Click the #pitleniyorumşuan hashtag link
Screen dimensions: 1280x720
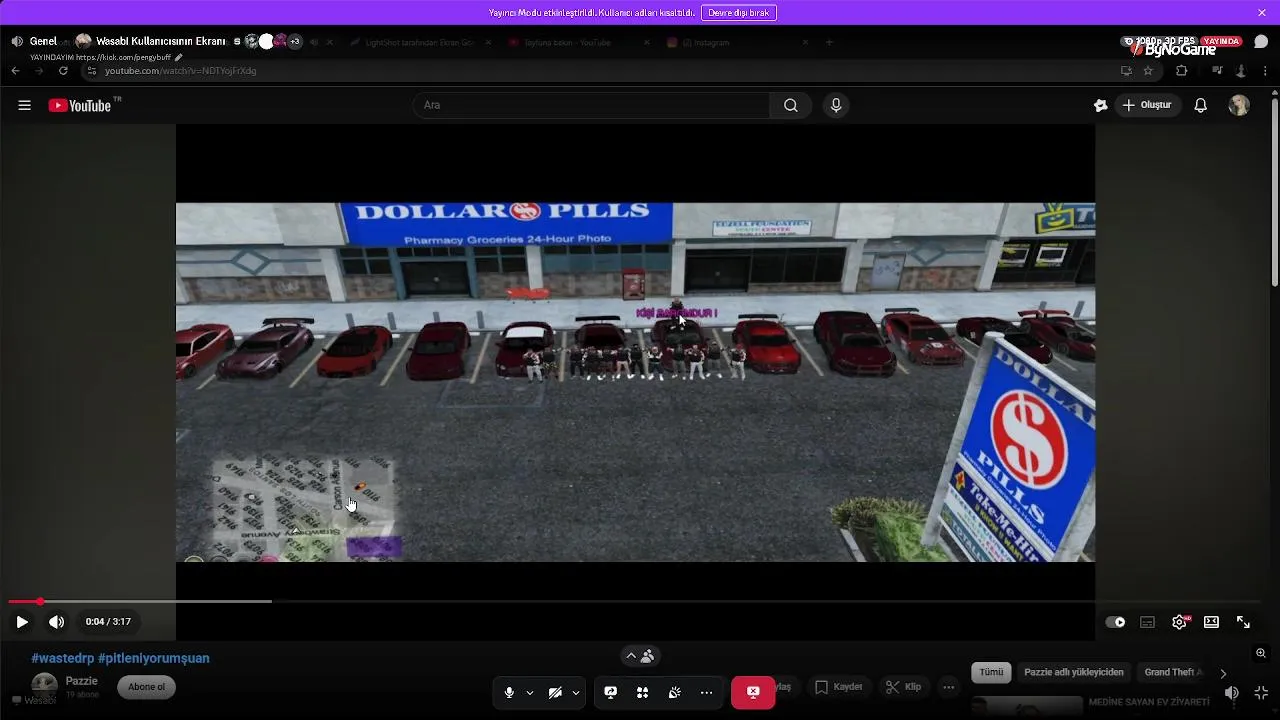tap(154, 658)
